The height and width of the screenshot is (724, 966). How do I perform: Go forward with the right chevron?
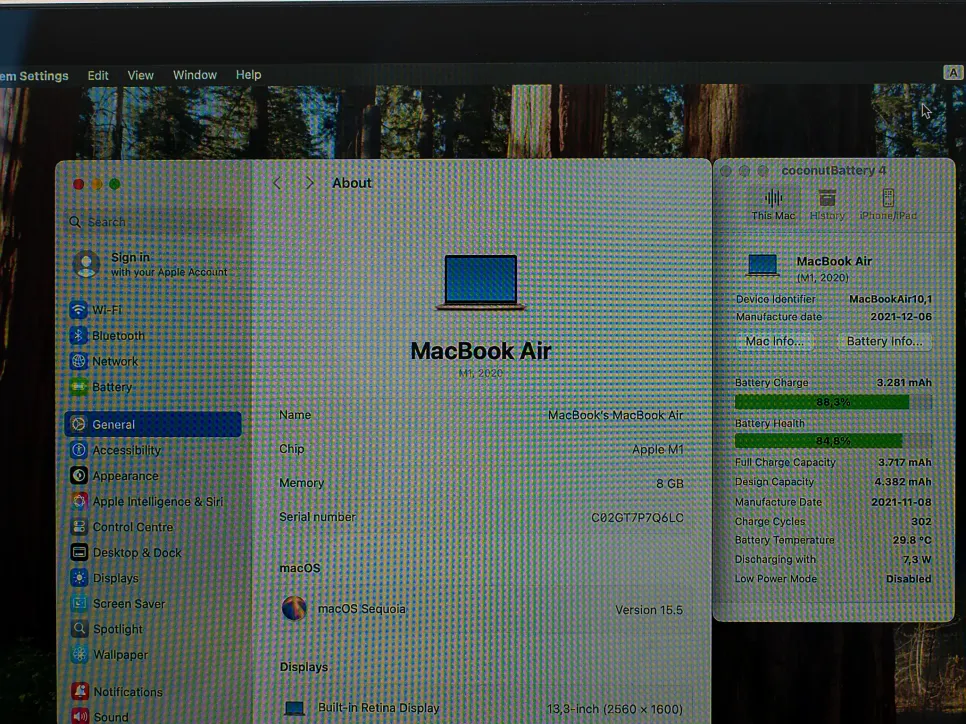pyautogui.click(x=309, y=183)
